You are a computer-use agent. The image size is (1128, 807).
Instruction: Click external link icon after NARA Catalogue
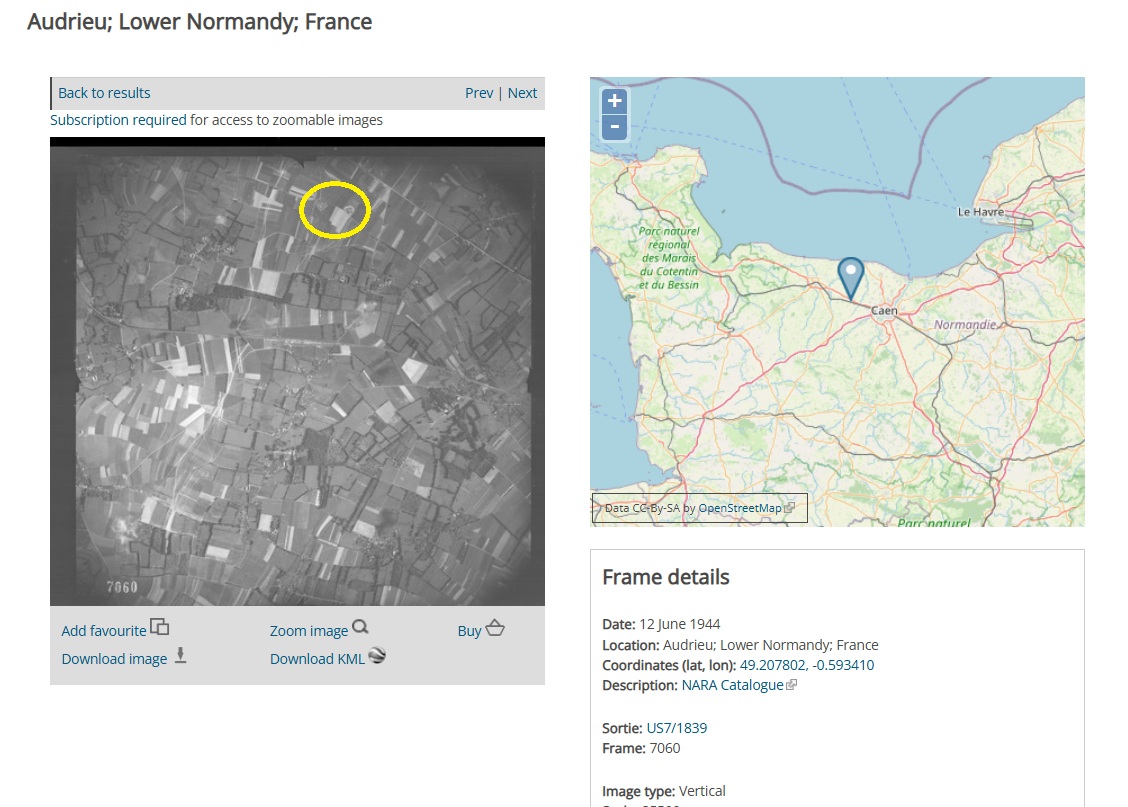(x=792, y=686)
